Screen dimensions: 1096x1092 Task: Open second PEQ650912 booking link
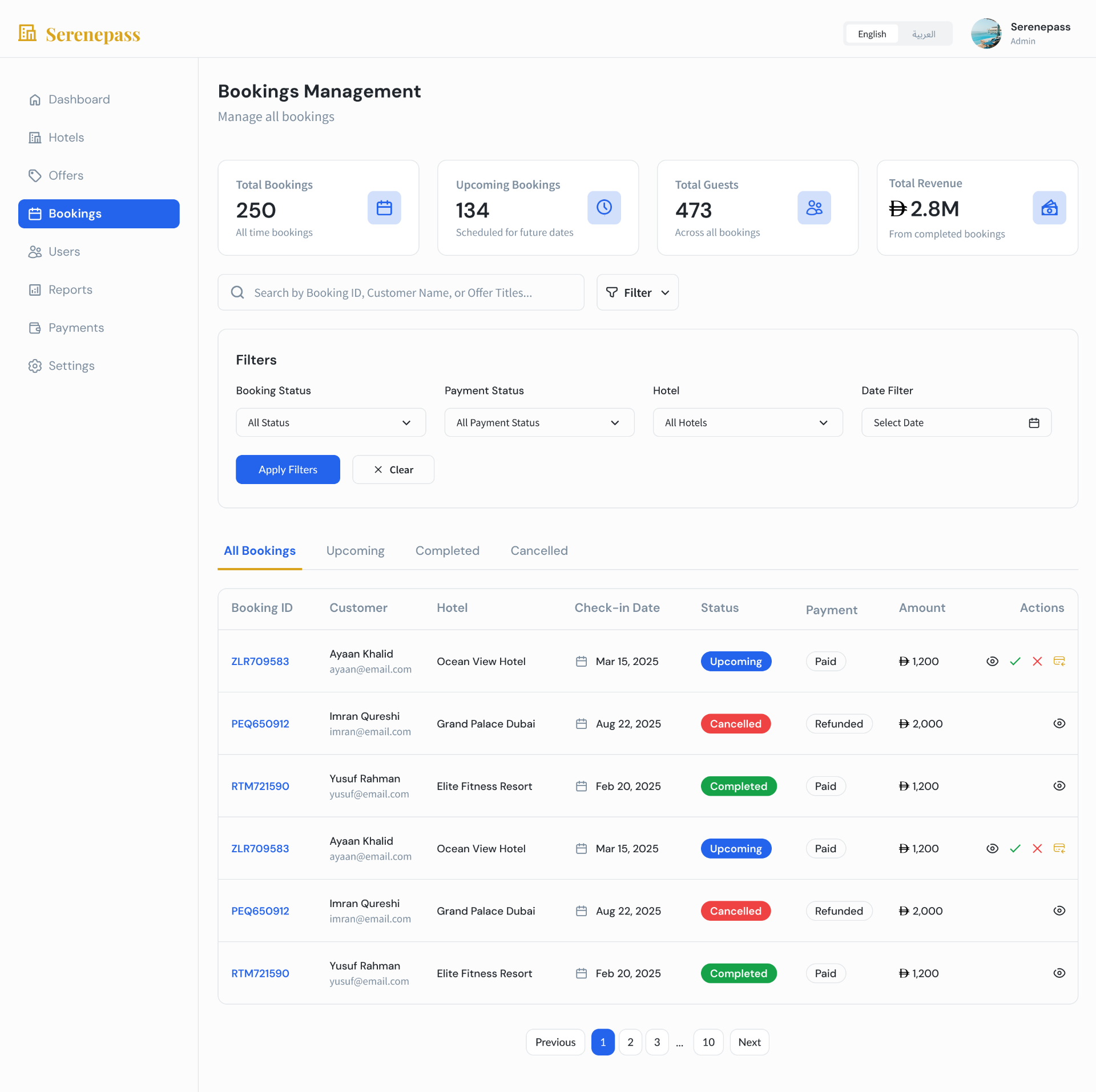260,911
